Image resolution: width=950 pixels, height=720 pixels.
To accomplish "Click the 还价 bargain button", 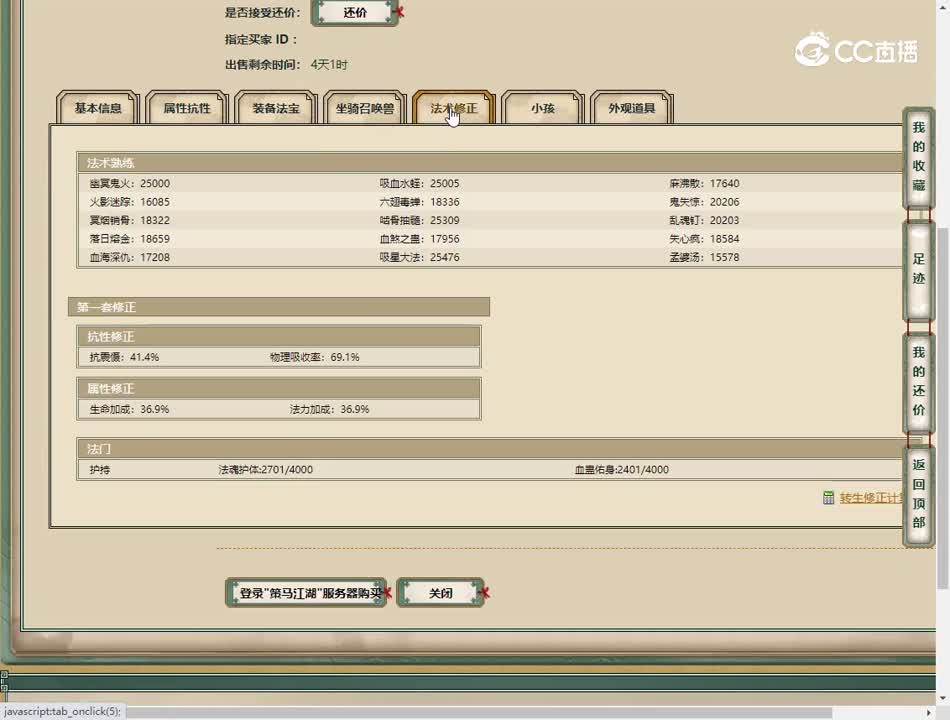I will point(355,12).
